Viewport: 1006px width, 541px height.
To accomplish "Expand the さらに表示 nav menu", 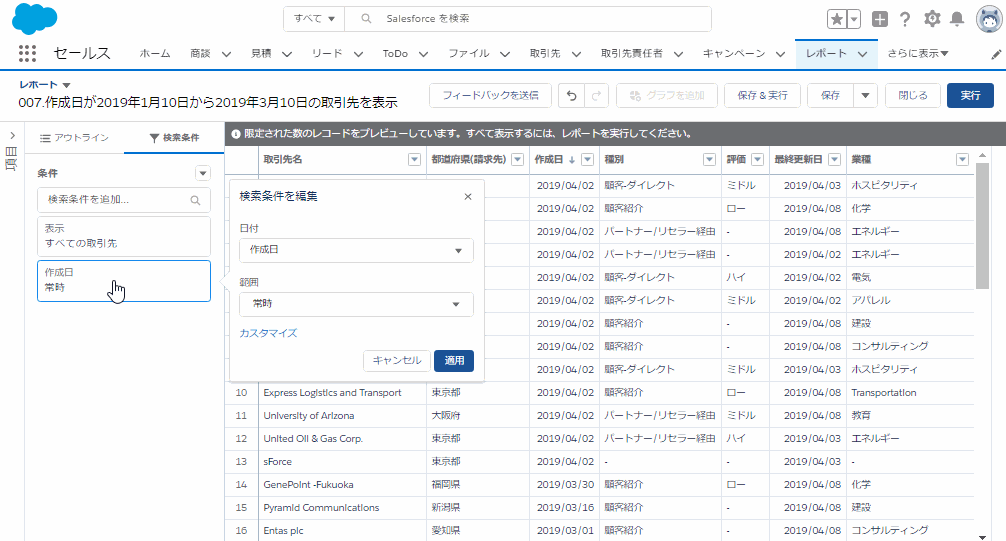I will [x=918, y=54].
